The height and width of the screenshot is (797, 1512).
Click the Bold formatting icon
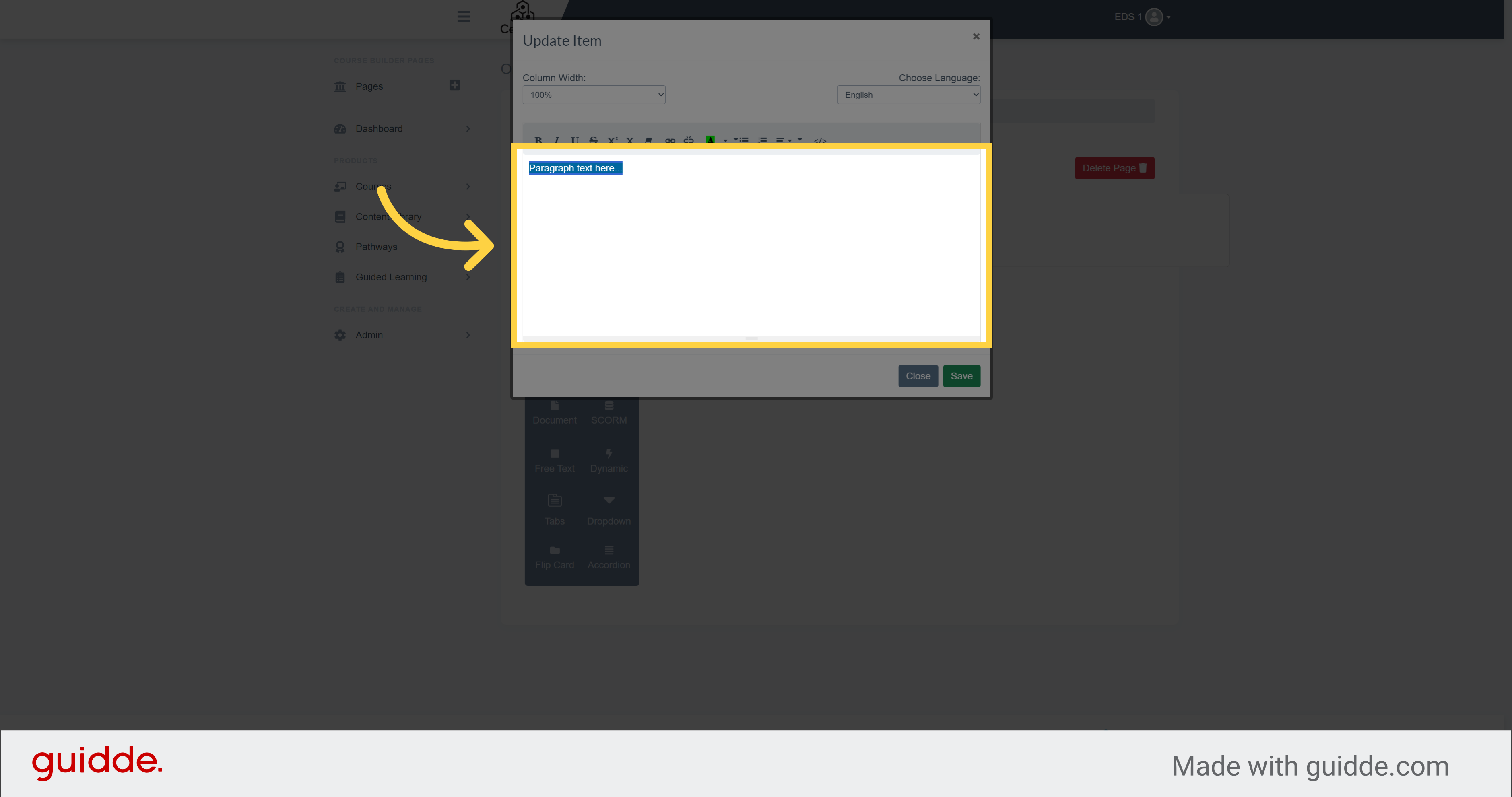[x=538, y=140]
